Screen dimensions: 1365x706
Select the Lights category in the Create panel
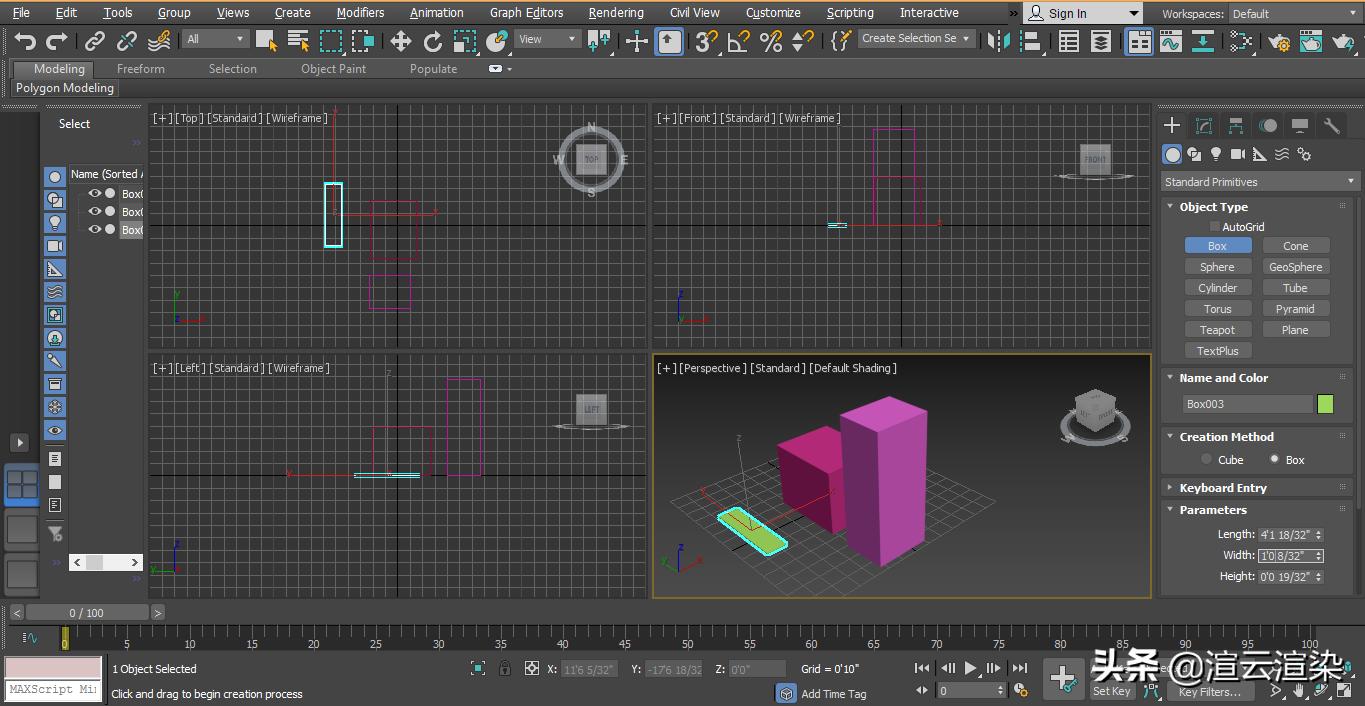(x=1216, y=154)
